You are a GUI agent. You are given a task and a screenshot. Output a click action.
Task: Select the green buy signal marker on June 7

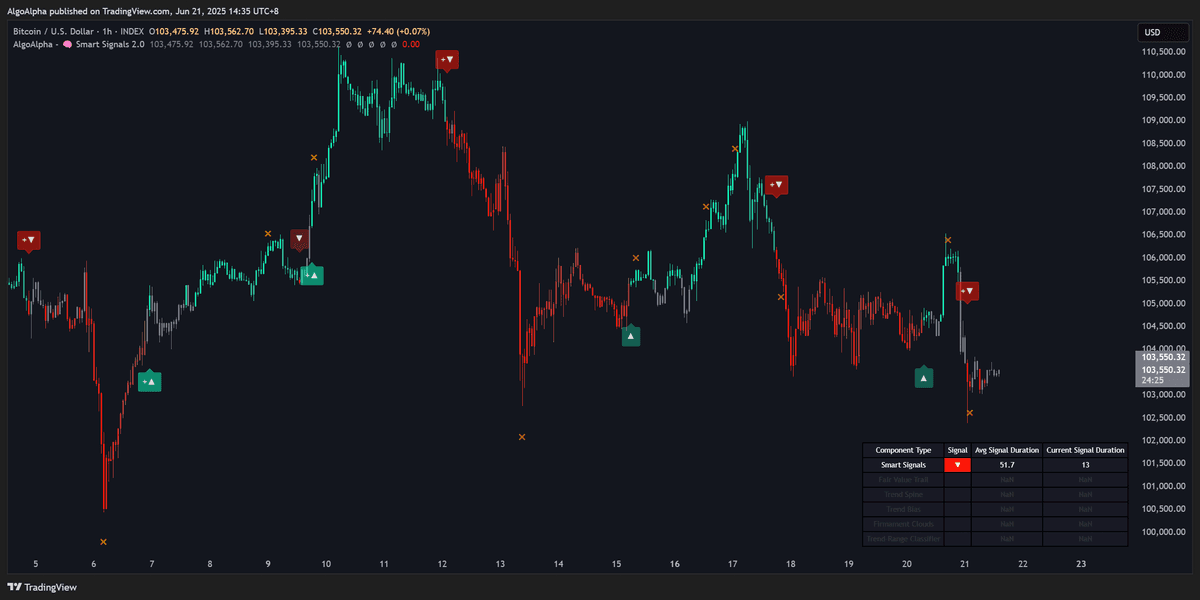coord(150,381)
